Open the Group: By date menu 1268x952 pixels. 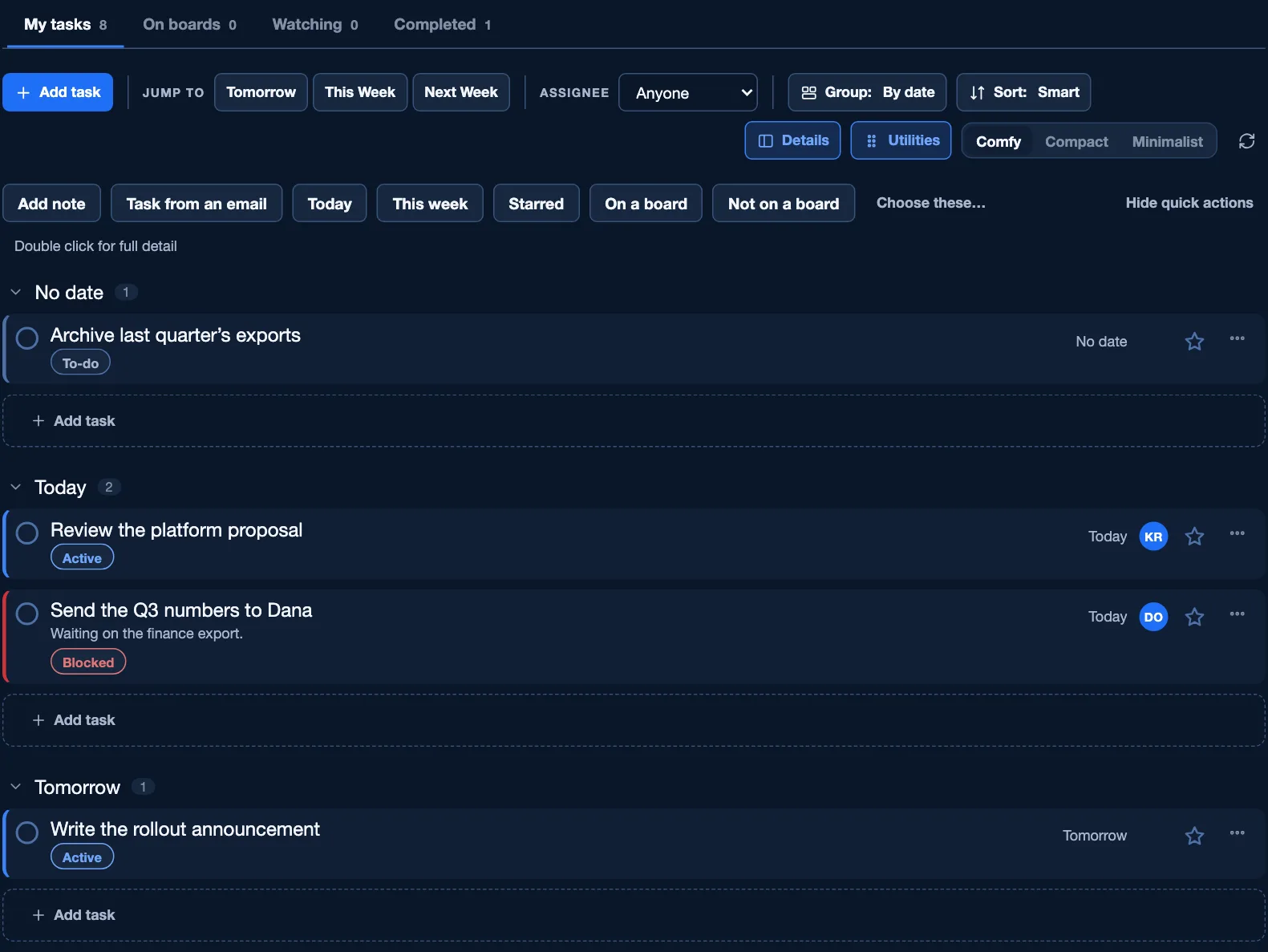click(867, 92)
